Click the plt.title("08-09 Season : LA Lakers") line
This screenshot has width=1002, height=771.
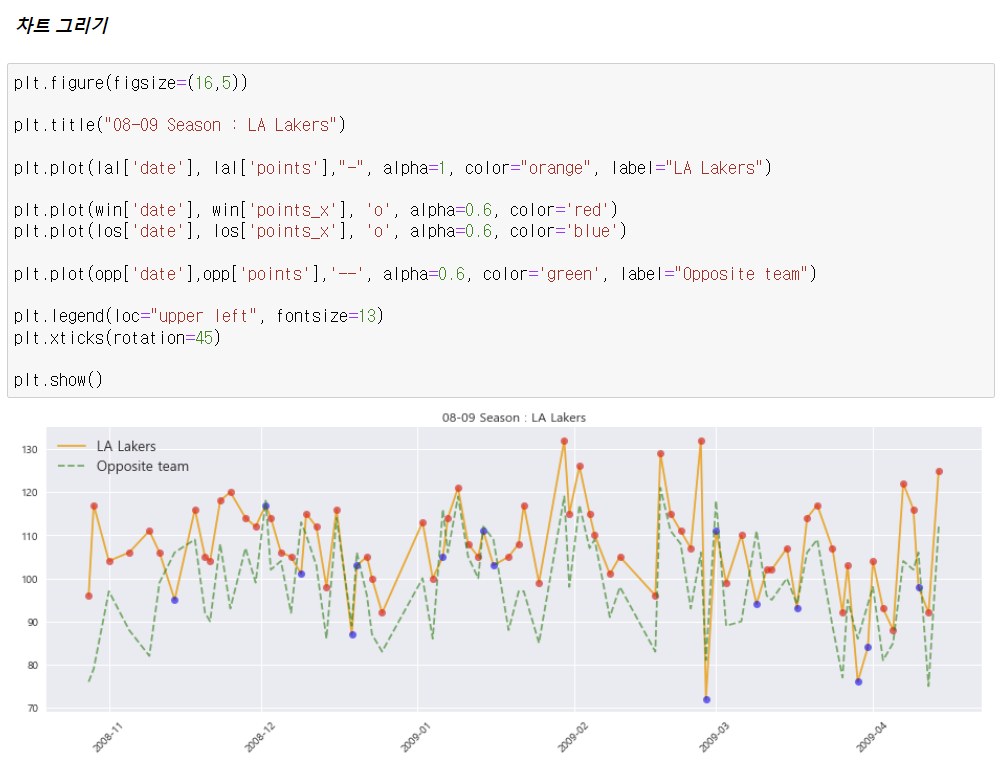(x=180, y=125)
